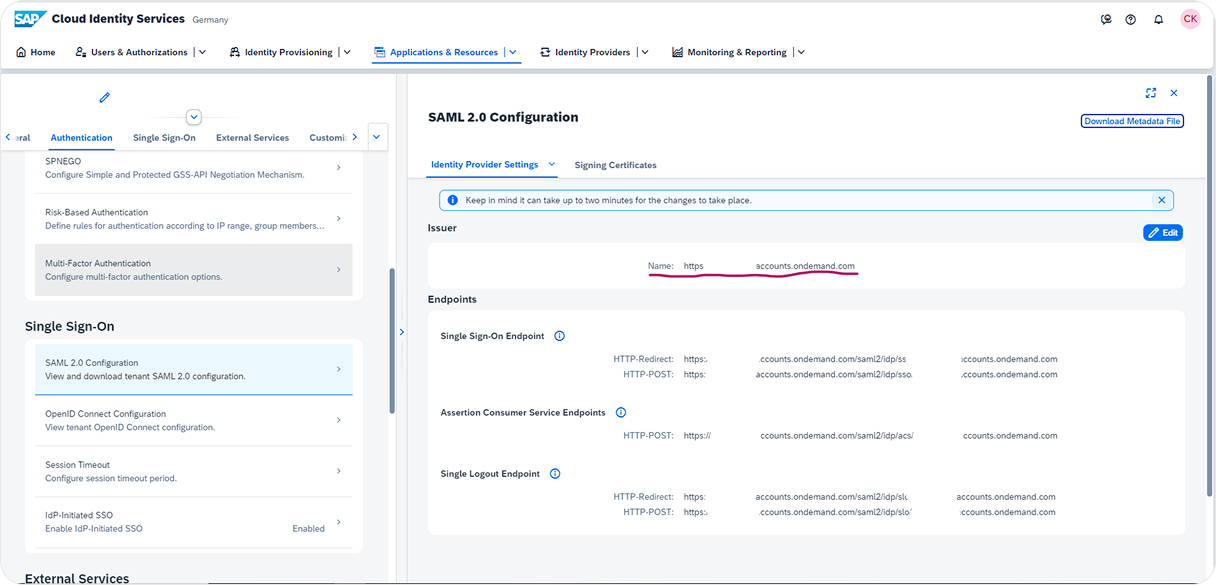Click info icon beside Single Logout Endpoint

555,474
